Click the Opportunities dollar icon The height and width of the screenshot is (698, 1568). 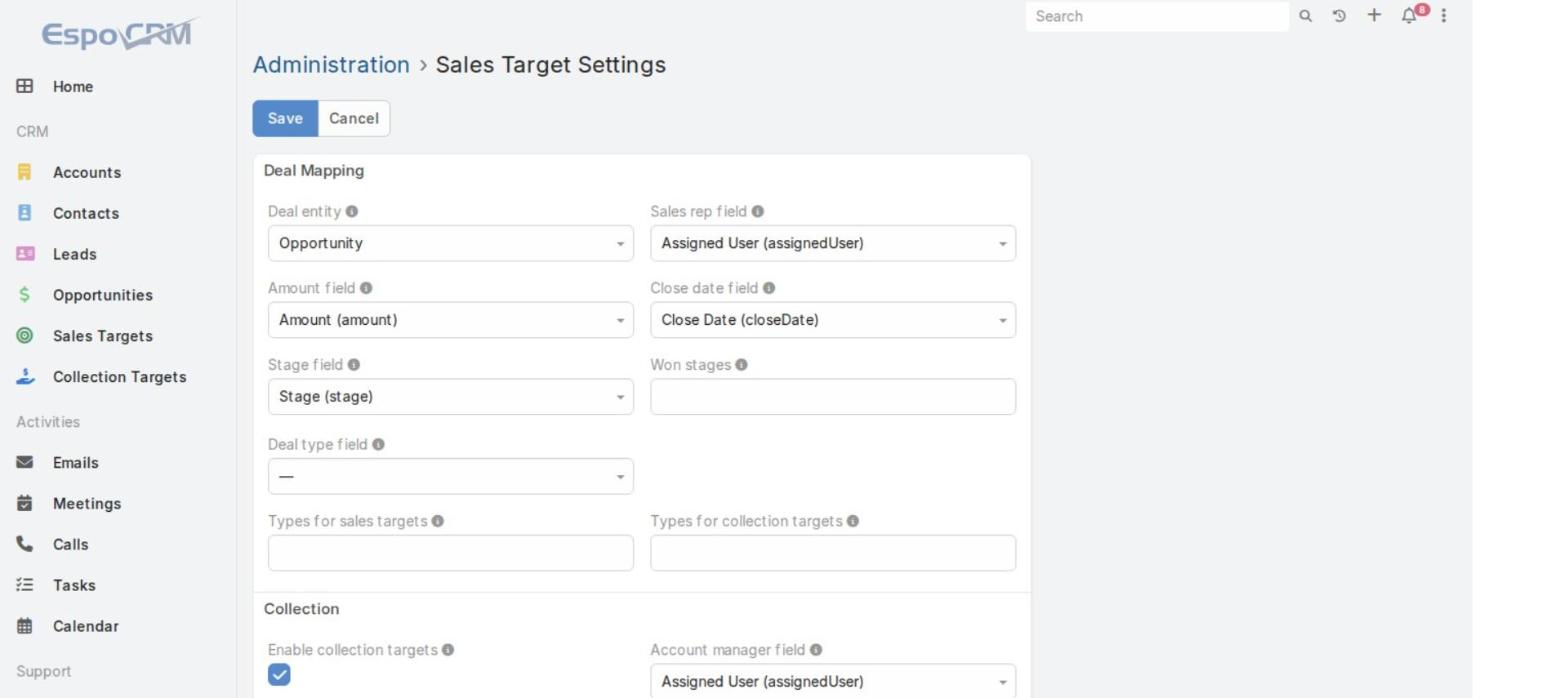click(x=25, y=295)
